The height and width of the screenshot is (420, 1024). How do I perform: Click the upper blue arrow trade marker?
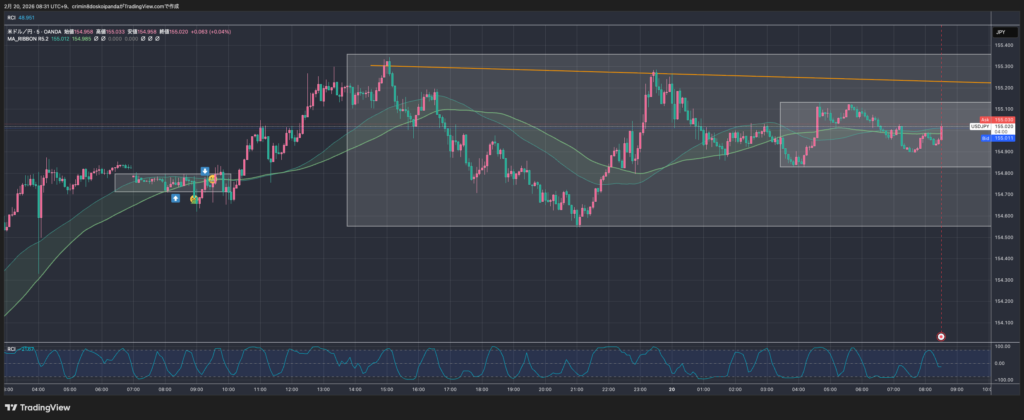(x=204, y=171)
